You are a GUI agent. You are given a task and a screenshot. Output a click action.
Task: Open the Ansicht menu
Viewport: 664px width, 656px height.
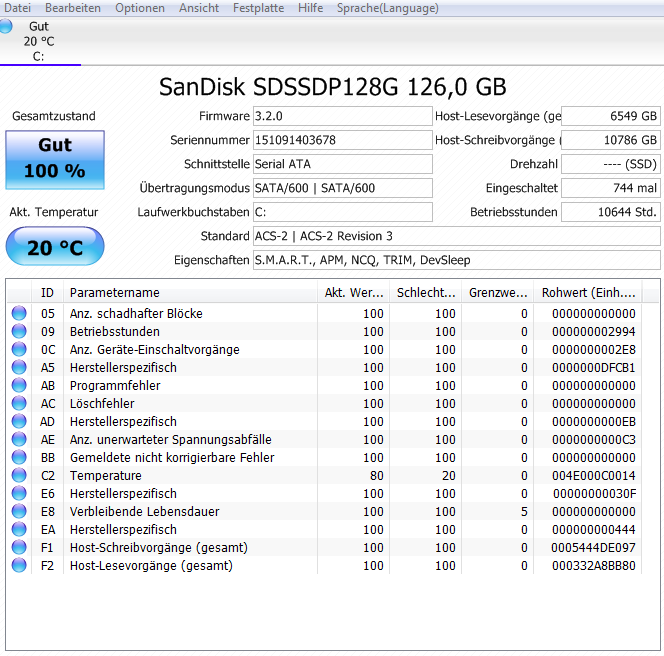(199, 8)
